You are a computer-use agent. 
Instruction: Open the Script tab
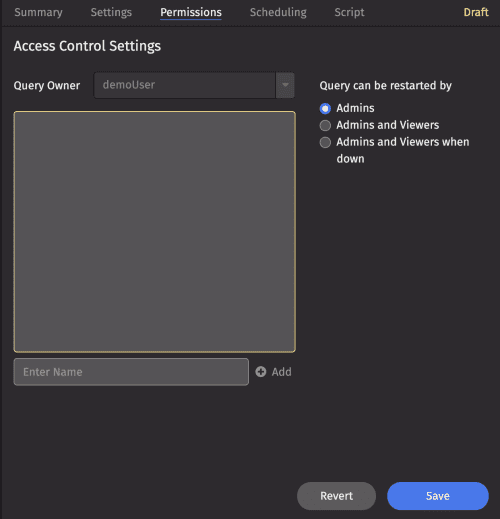pos(349,12)
